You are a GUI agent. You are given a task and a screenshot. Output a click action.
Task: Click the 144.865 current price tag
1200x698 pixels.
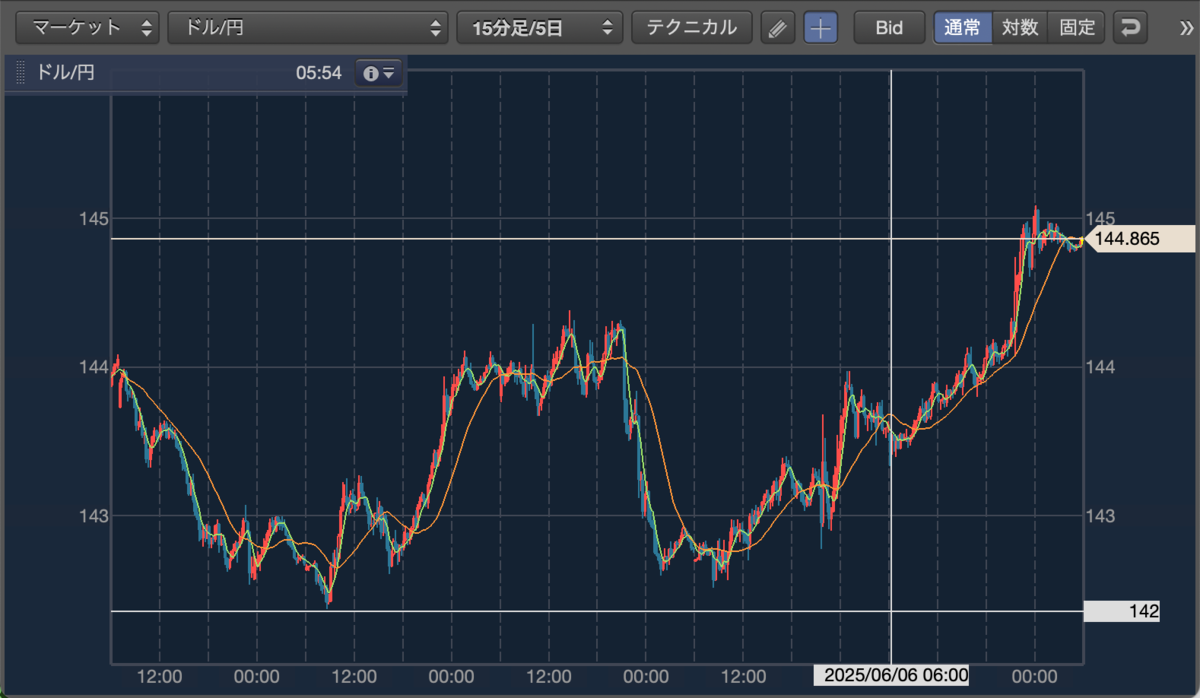(1140, 239)
